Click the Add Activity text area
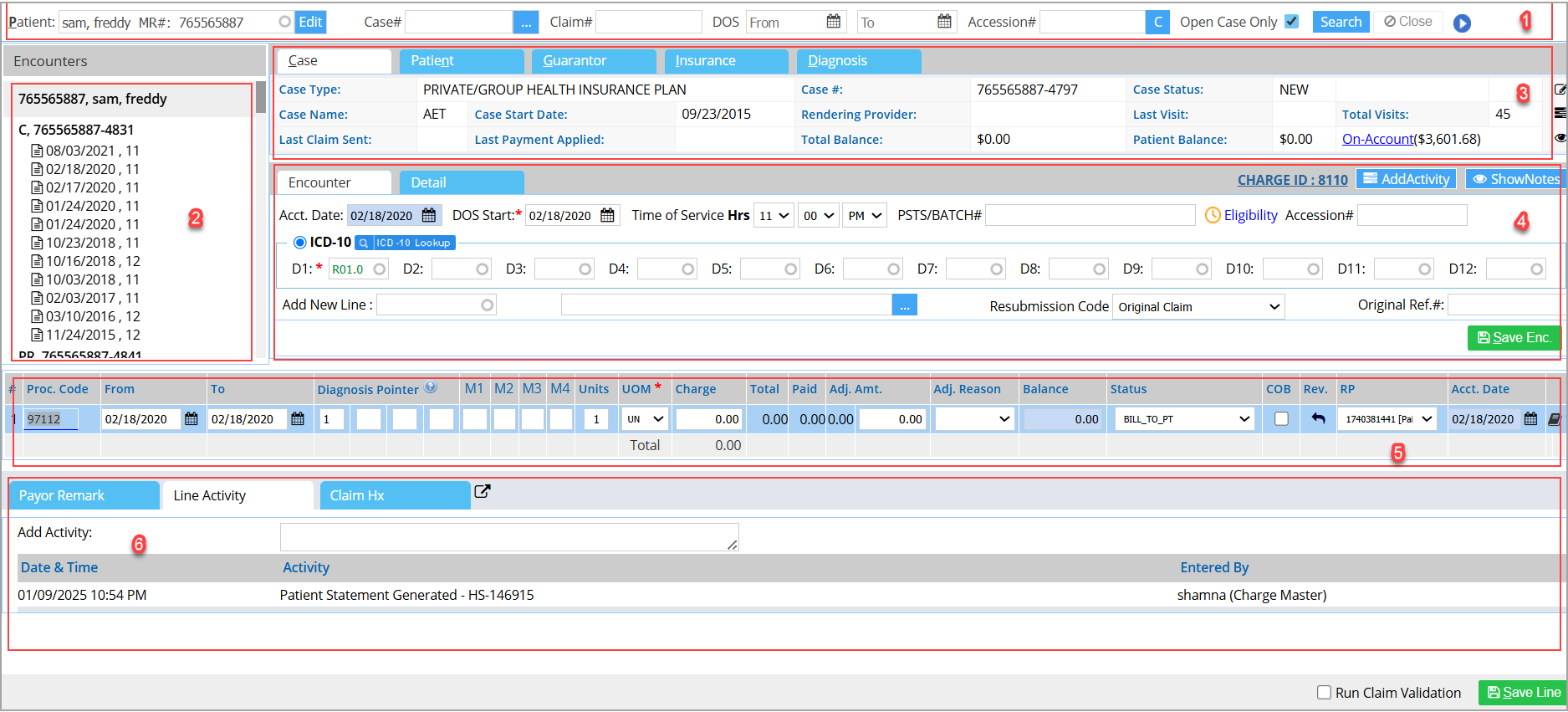 pos(509,537)
